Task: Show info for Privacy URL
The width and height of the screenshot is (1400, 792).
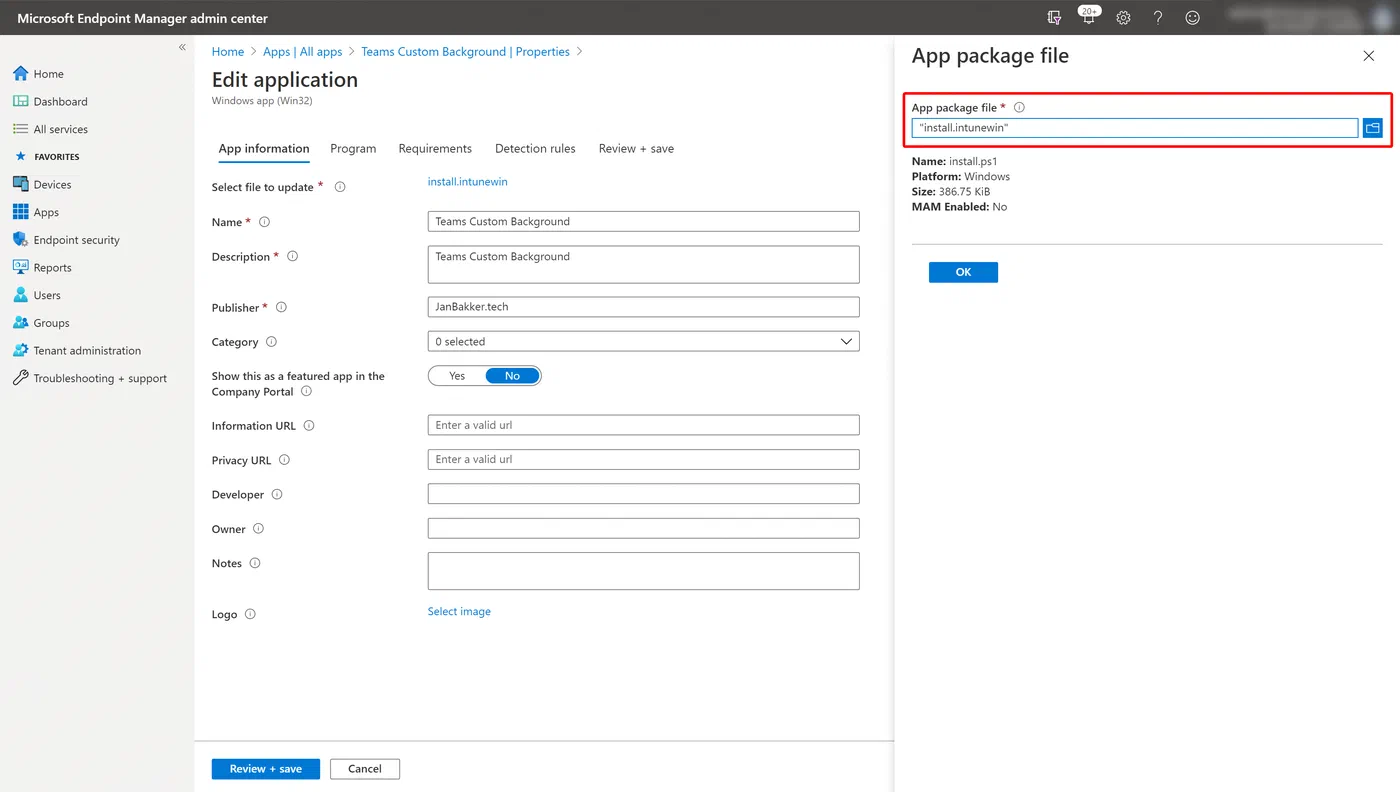Action: point(284,460)
